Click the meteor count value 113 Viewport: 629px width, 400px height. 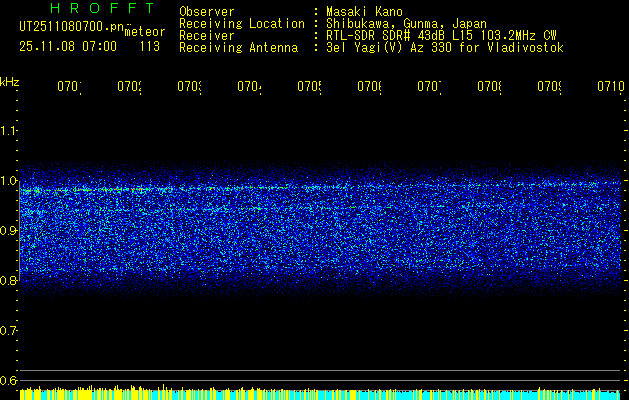click(150, 47)
